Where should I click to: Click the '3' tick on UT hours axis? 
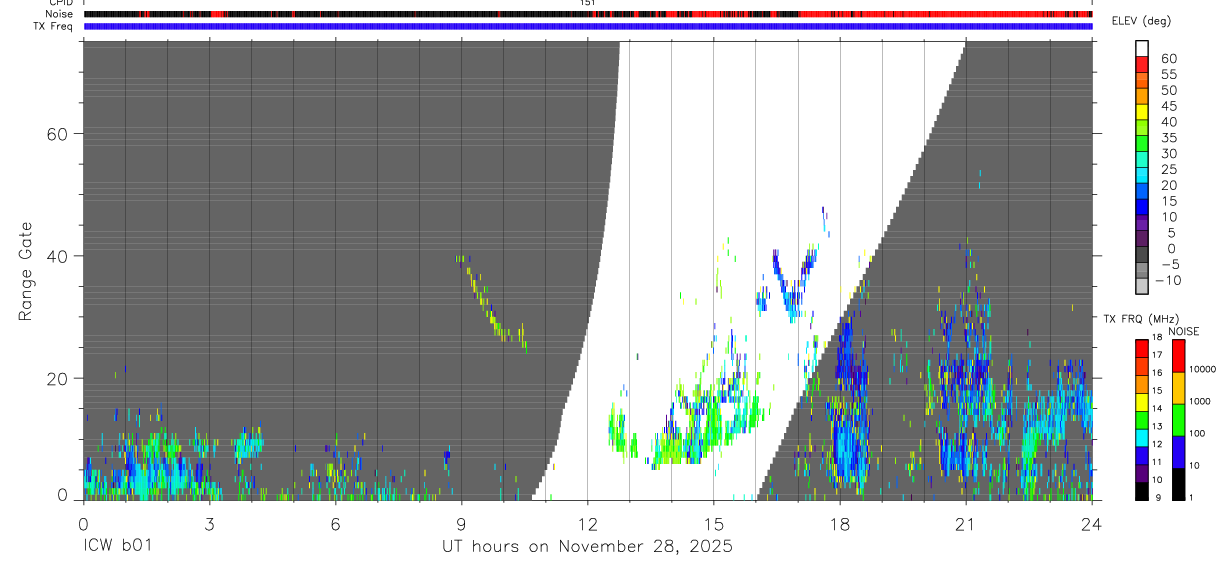click(209, 523)
